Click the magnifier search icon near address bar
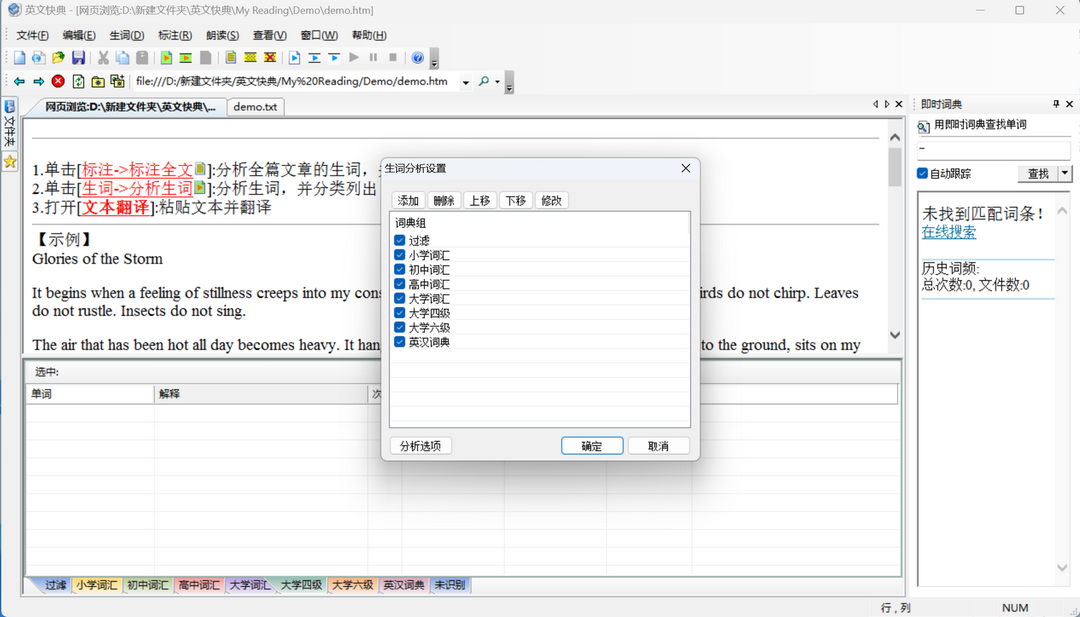 pyautogui.click(x=483, y=81)
